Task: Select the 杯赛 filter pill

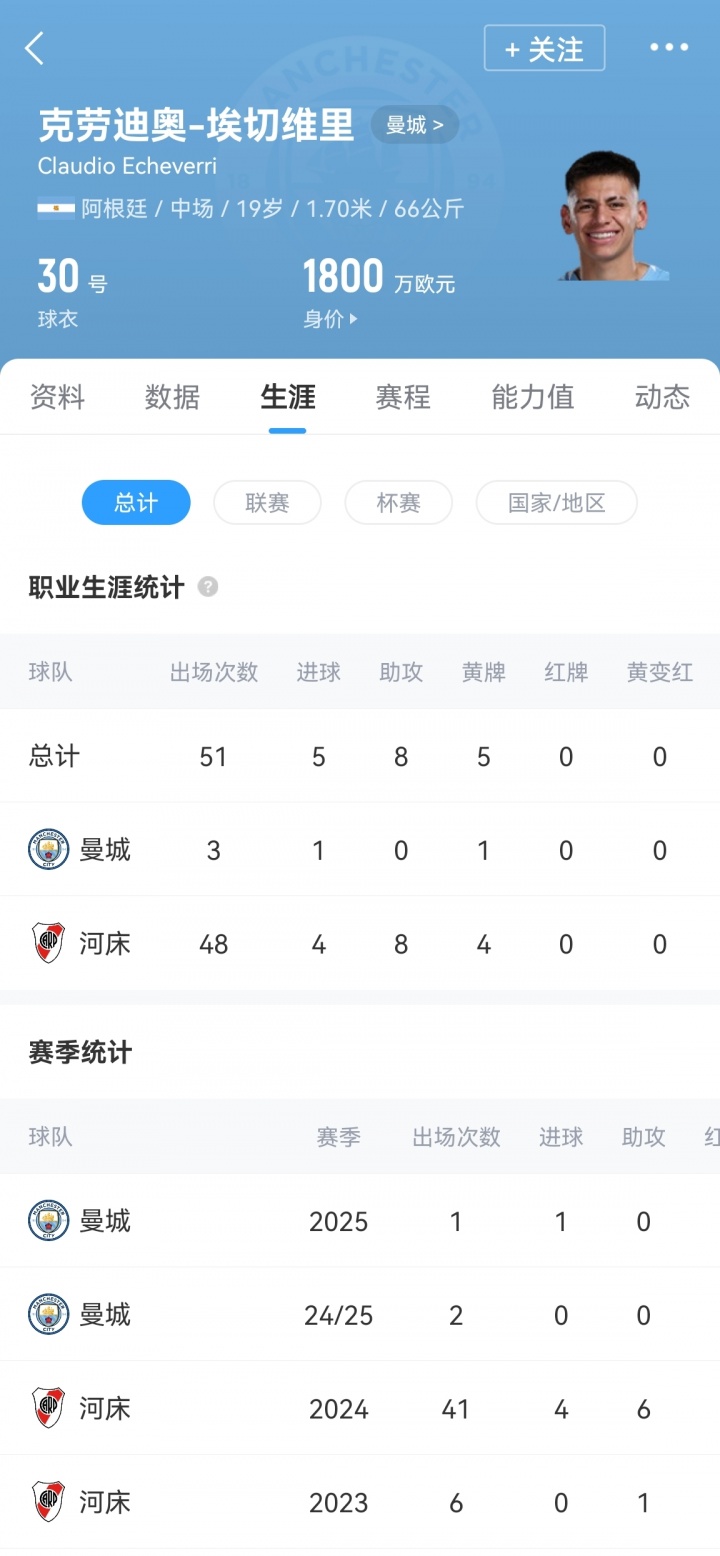Action: point(398,503)
